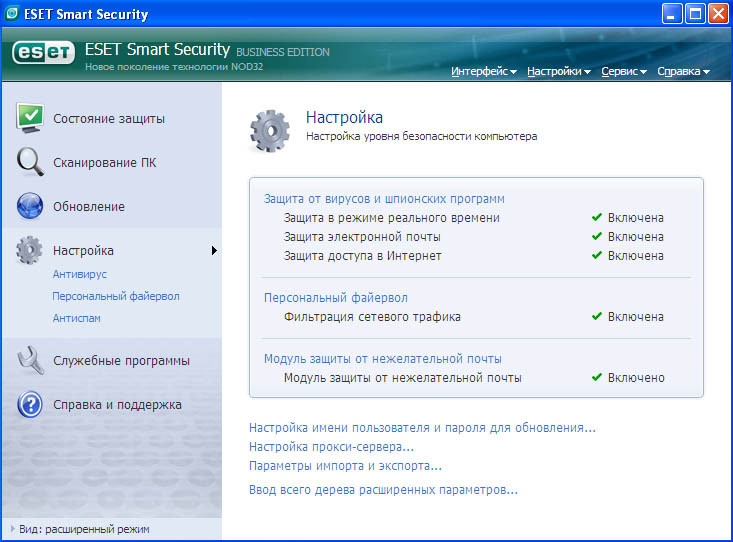This screenshot has height=542, width=733.
Task: Close the ESET Smart Security window
Action: tap(719, 14)
